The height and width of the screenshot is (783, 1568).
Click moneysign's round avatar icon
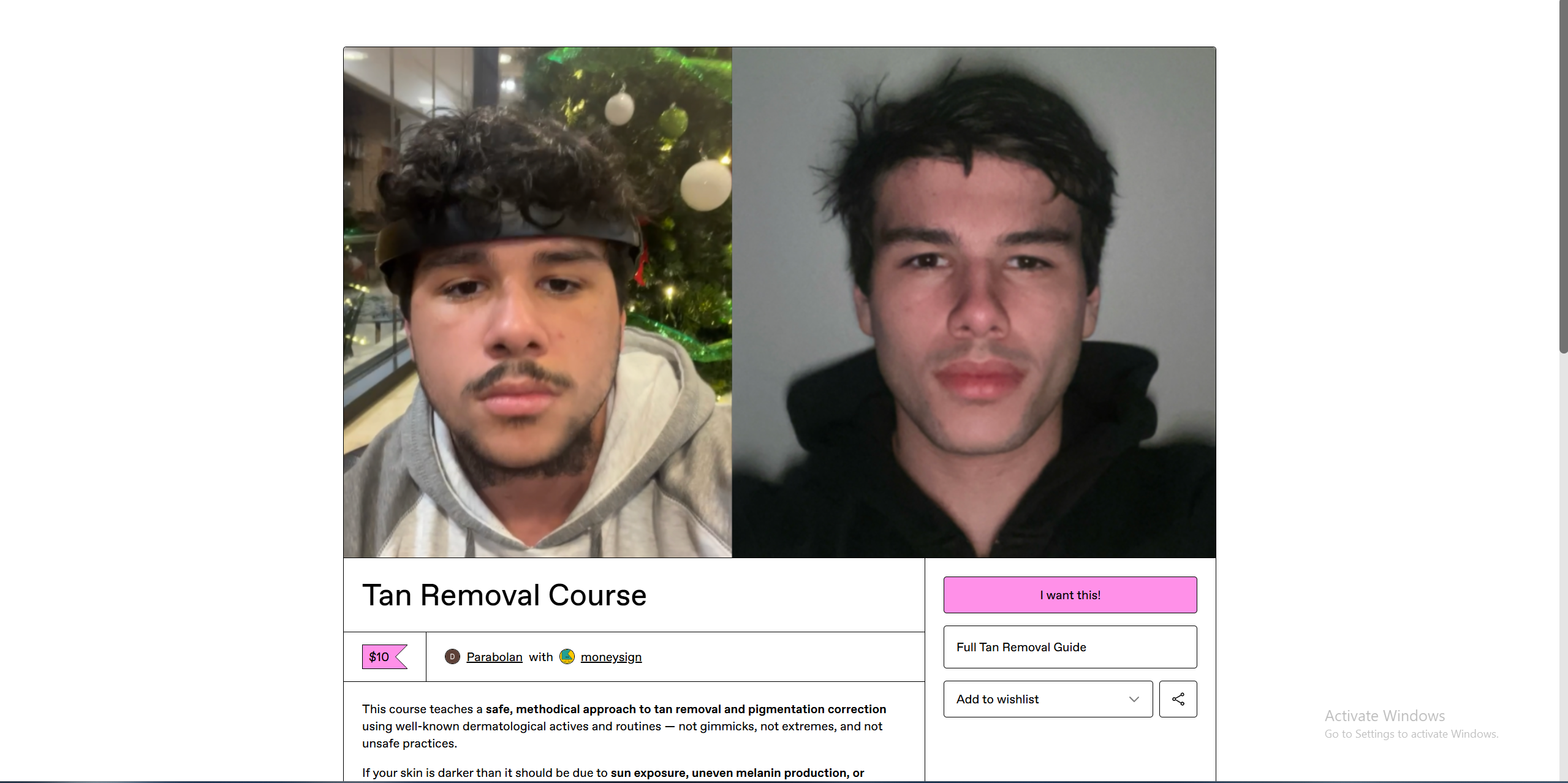[567, 657]
